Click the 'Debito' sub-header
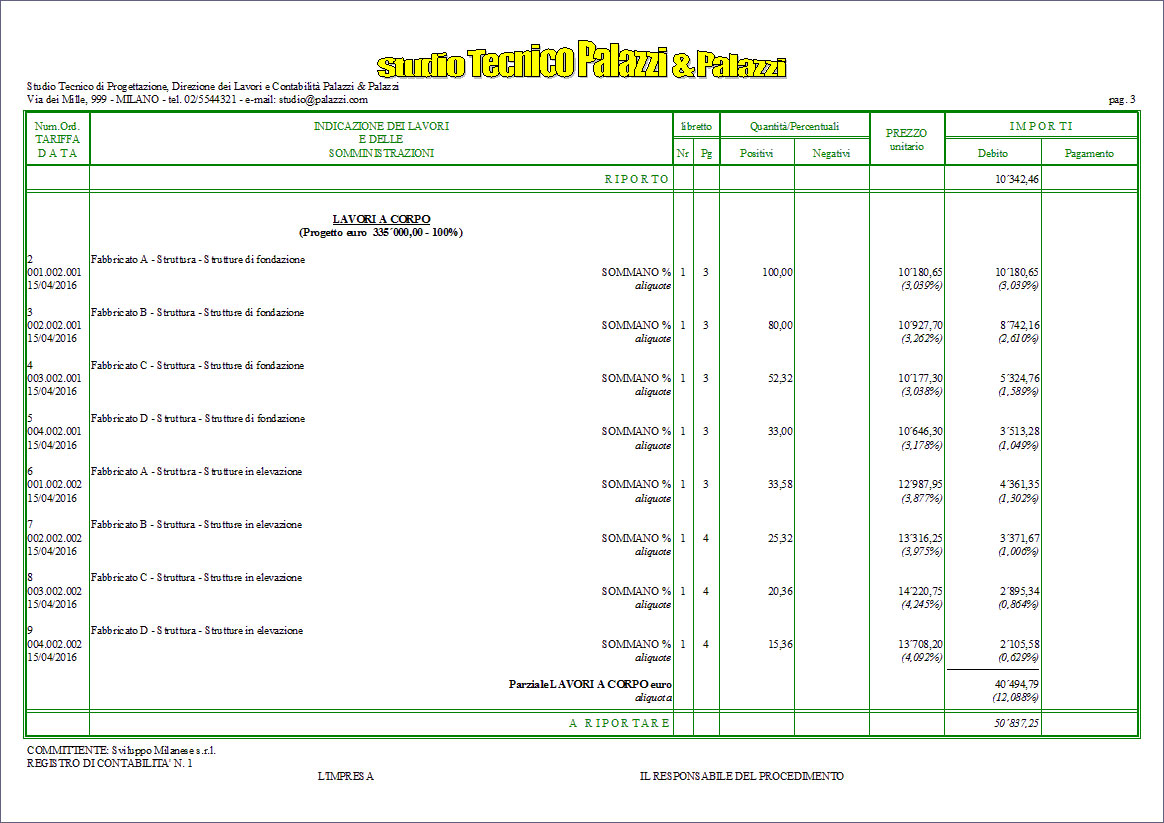Viewport: 1164px width, 823px height. pyautogui.click(x=993, y=153)
